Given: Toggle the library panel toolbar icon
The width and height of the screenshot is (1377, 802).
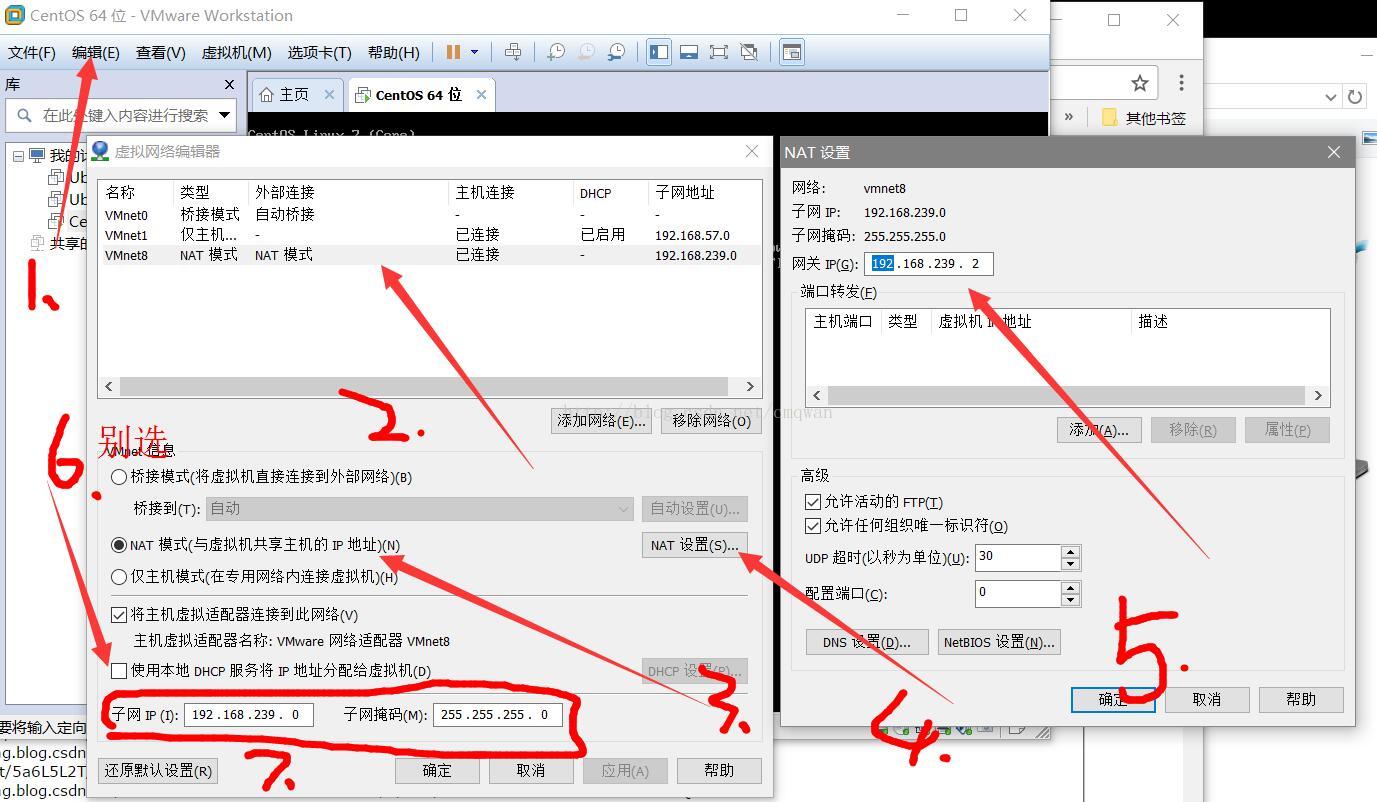Looking at the screenshot, I should coord(659,52).
